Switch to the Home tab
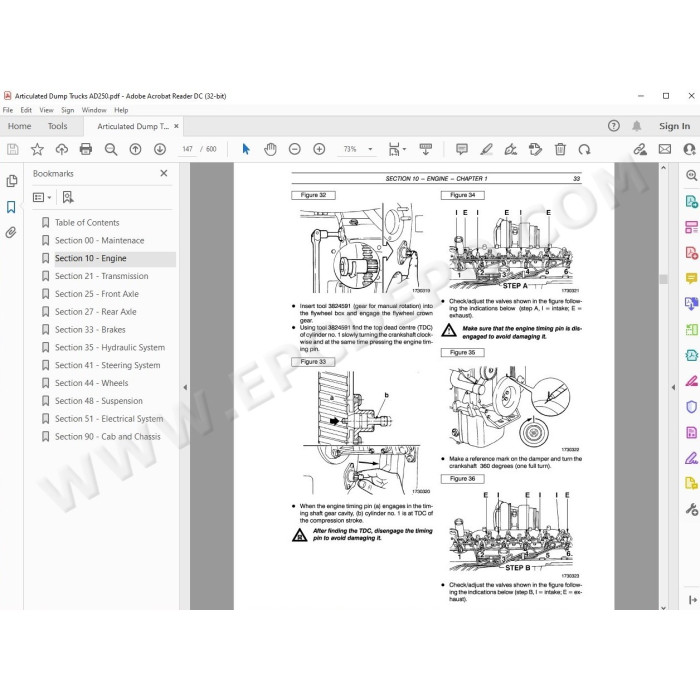The image size is (700, 700). coord(20,126)
